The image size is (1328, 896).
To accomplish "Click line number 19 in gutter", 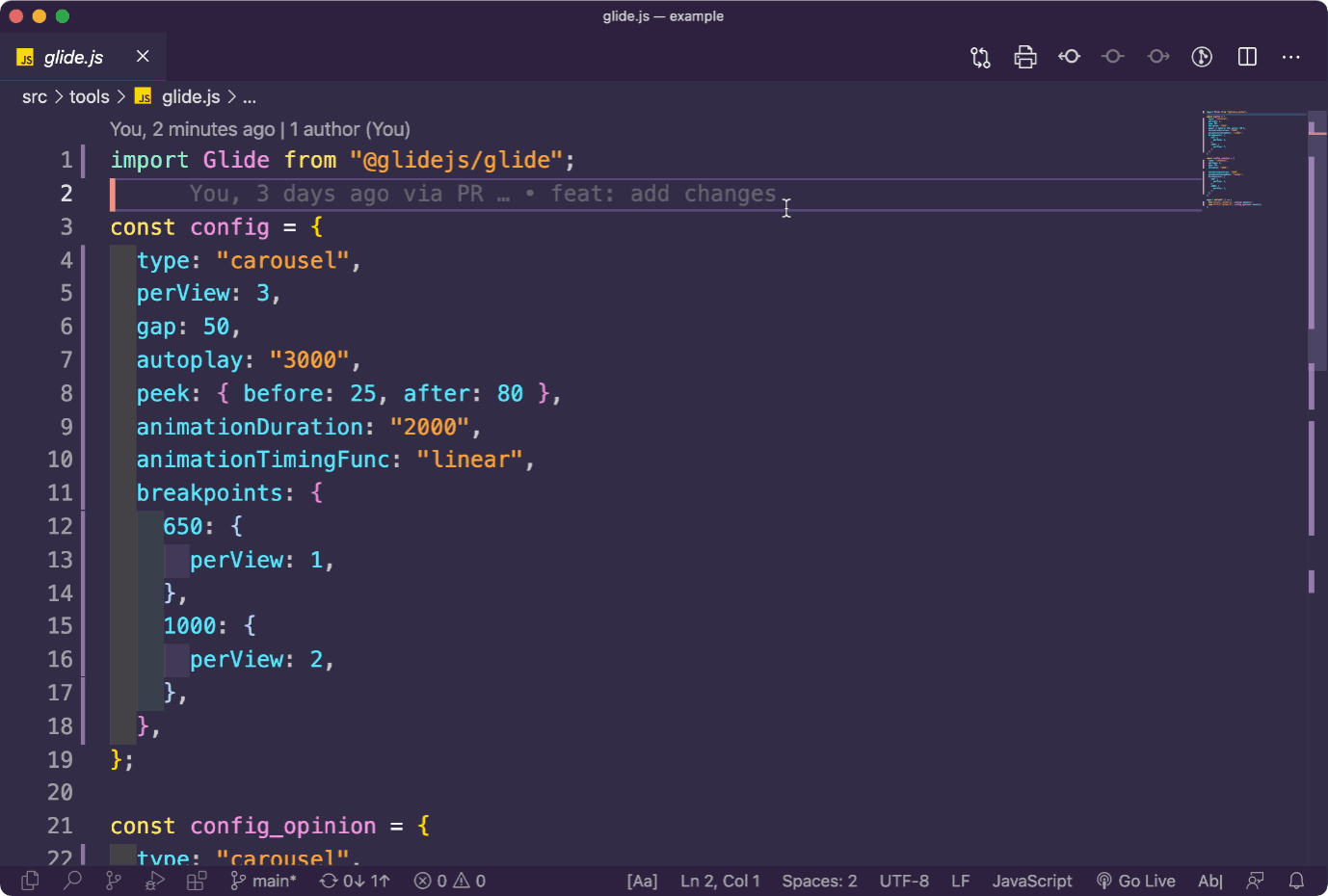I will tap(60, 759).
